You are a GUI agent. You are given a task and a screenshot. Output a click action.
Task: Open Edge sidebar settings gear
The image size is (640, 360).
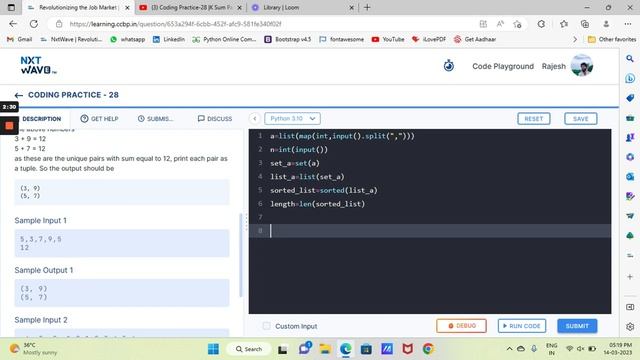630,327
